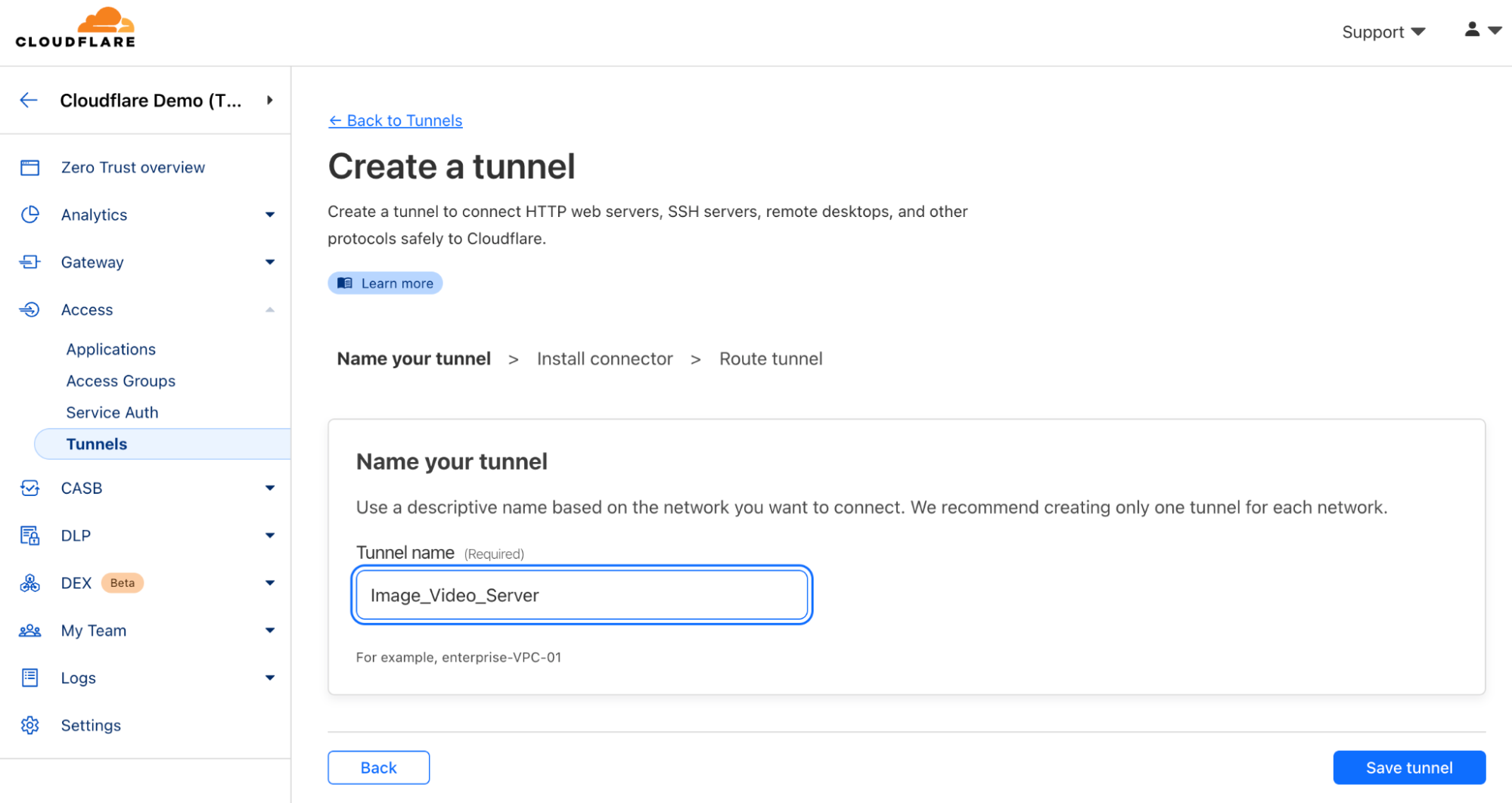Viewport: 1512px width, 803px height.
Task: Click the Analytics pie chart icon
Action: pyautogui.click(x=30, y=214)
